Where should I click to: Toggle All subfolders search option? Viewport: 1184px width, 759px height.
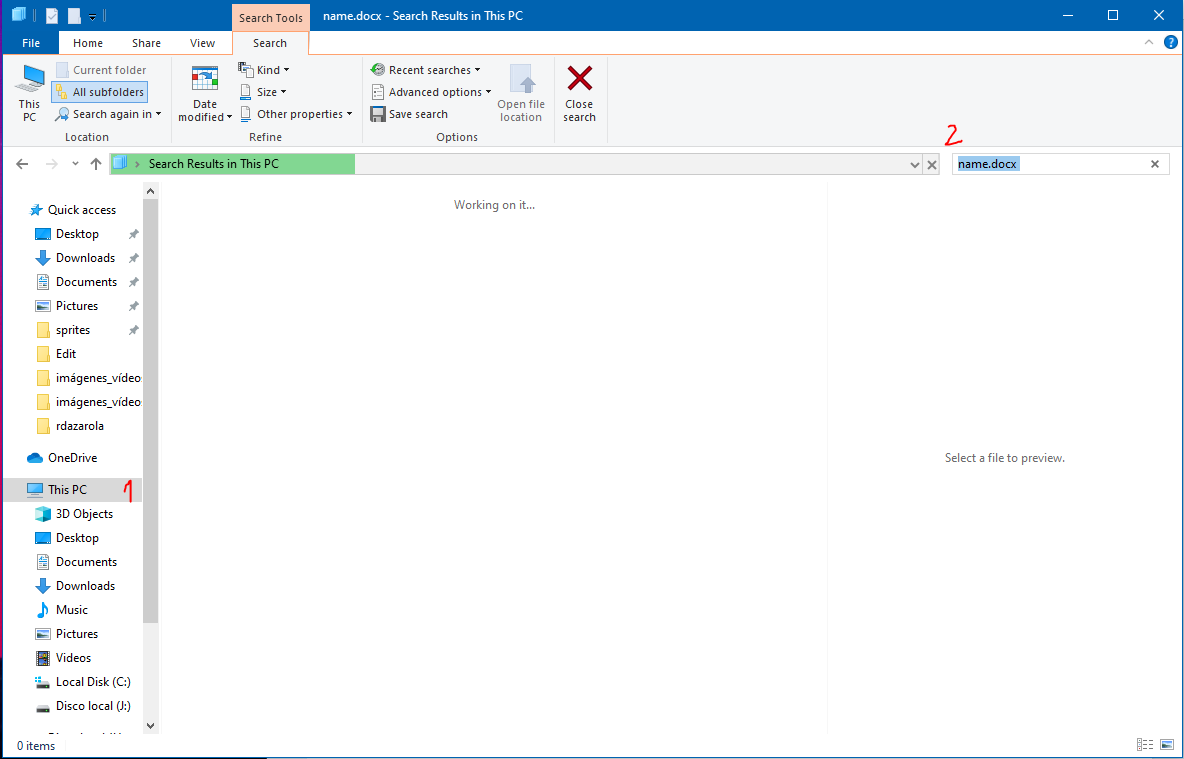(x=99, y=92)
